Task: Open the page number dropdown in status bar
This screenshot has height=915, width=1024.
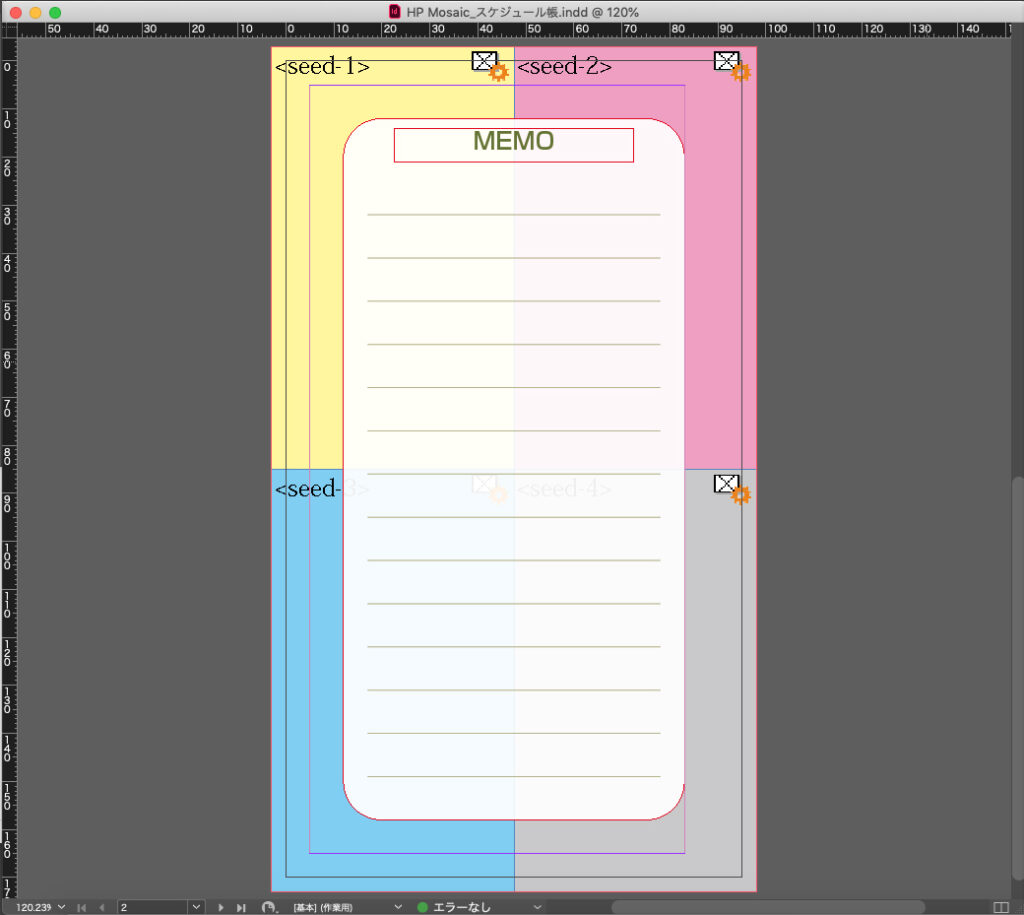Action: tap(196, 906)
